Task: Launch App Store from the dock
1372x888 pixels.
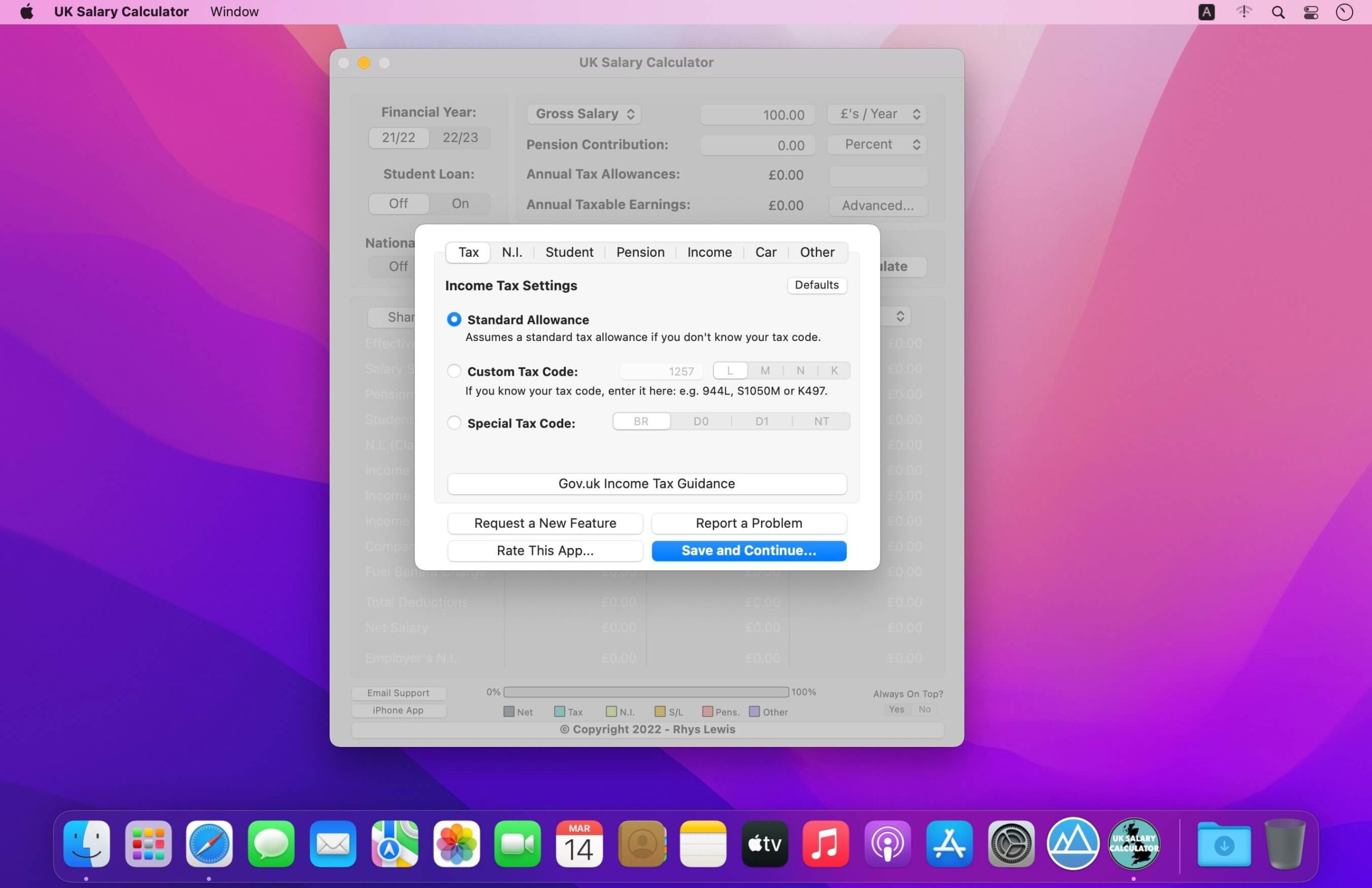Action: click(x=949, y=843)
